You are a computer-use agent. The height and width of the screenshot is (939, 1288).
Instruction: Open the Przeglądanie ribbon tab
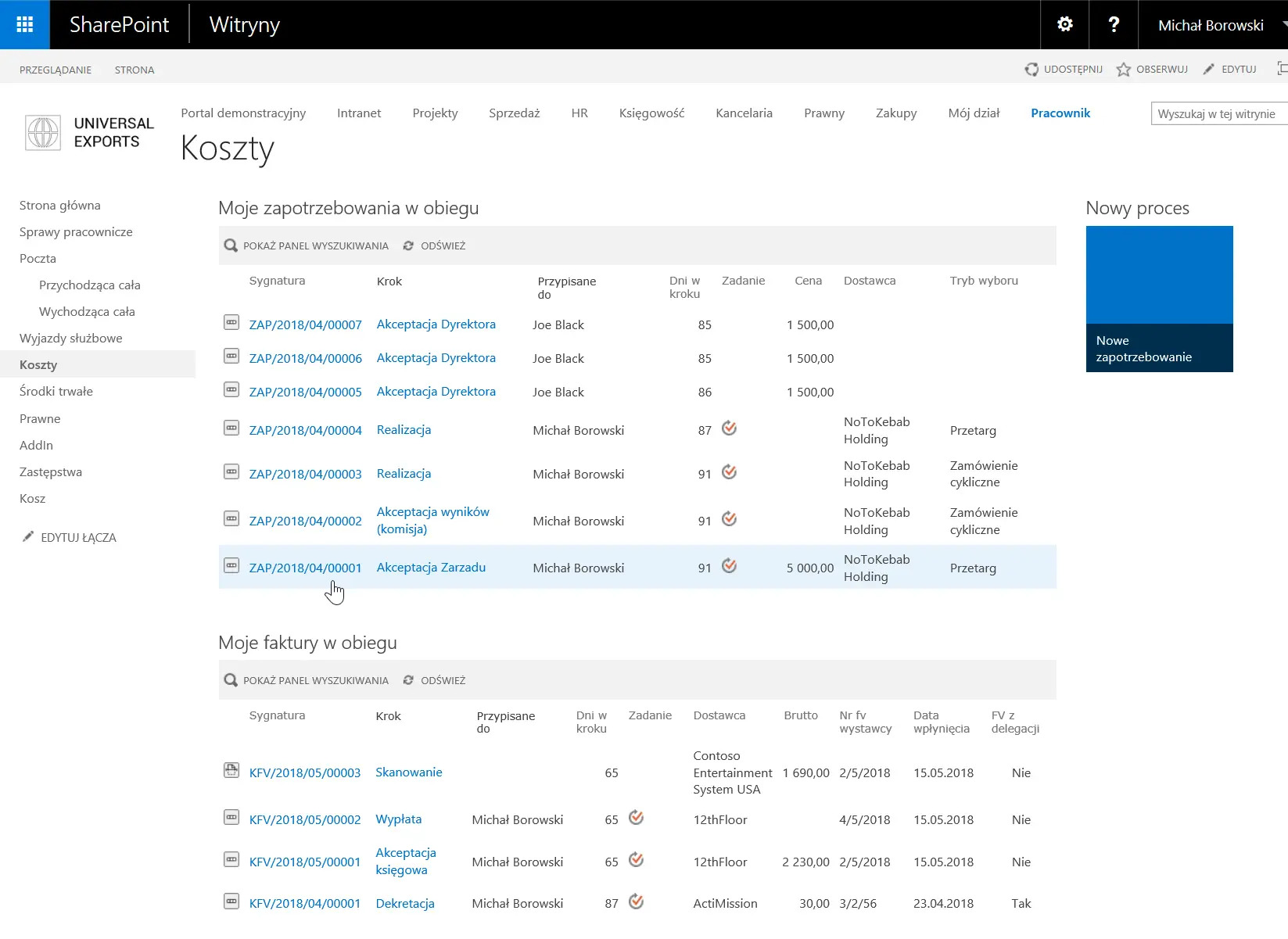point(56,70)
